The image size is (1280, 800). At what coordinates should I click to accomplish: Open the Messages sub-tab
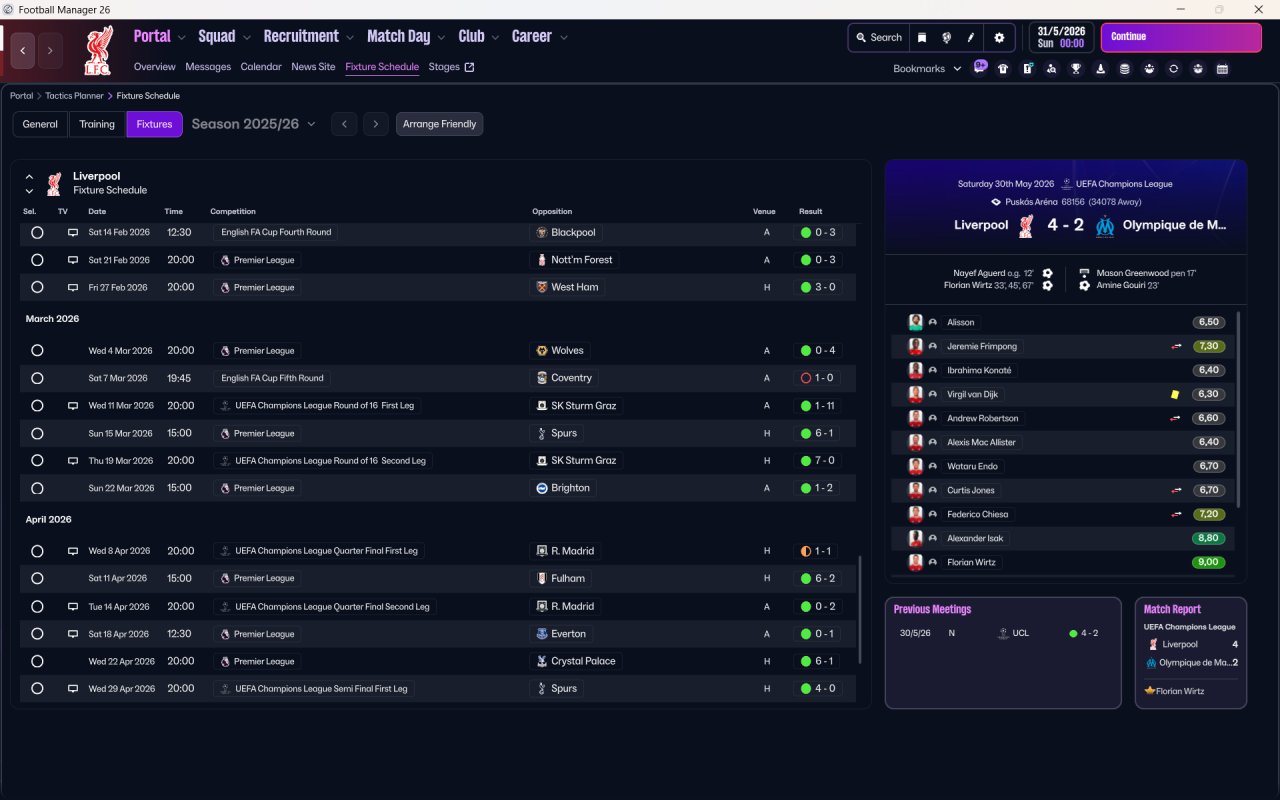pos(208,67)
